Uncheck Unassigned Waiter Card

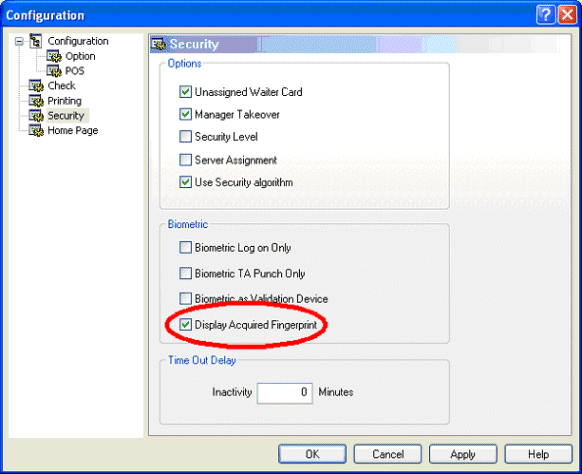pos(185,92)
